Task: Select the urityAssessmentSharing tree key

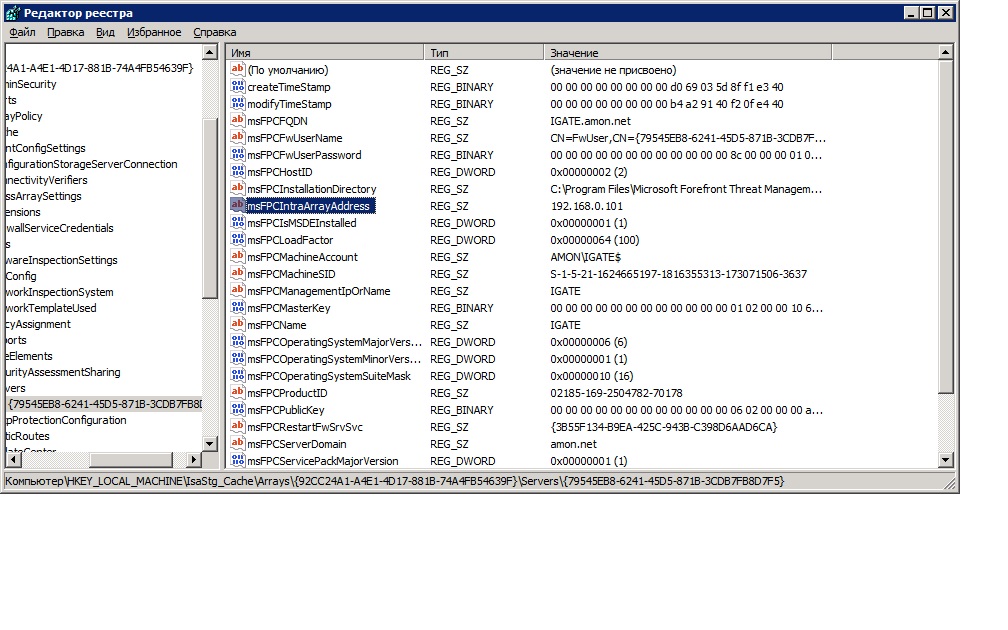Action: click(63, 372)
